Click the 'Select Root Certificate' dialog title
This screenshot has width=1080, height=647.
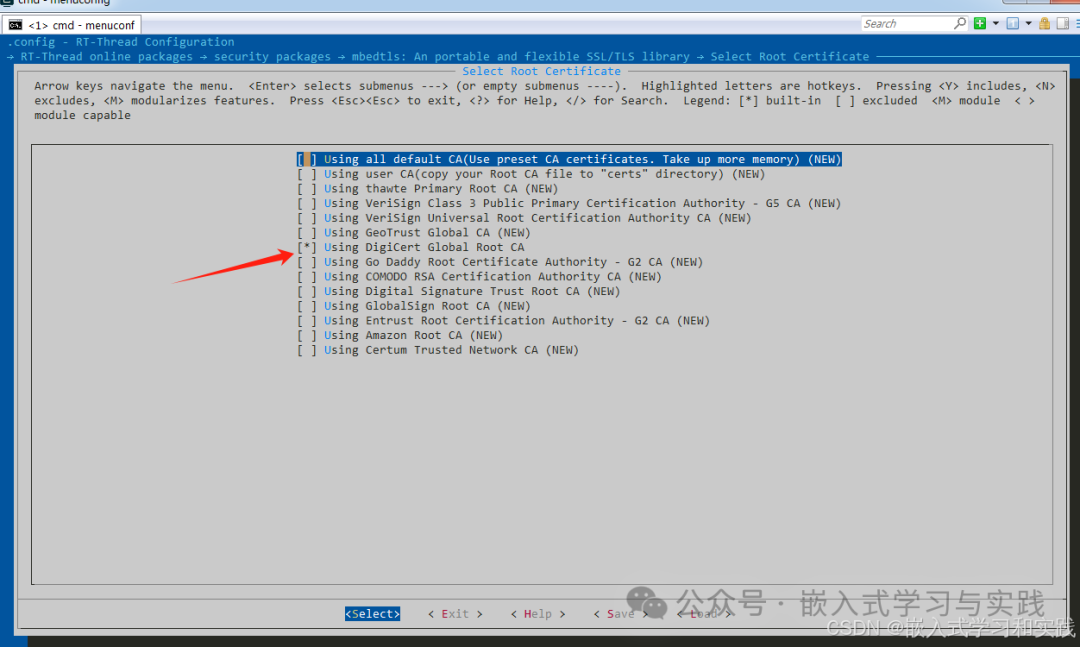541,71
